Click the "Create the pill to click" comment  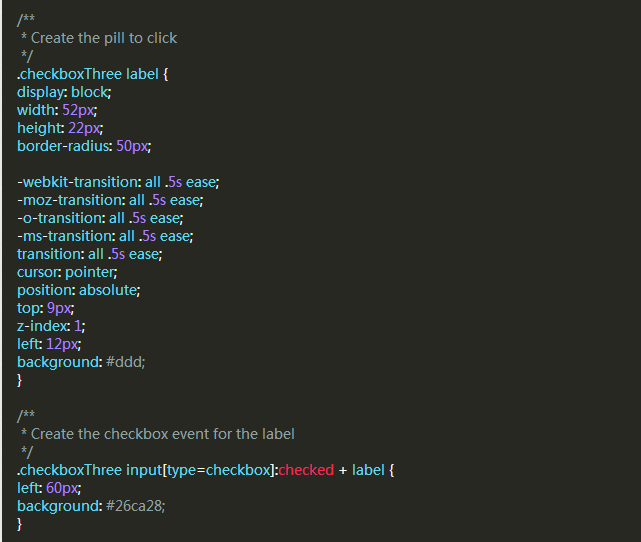(x=103, y=38)
